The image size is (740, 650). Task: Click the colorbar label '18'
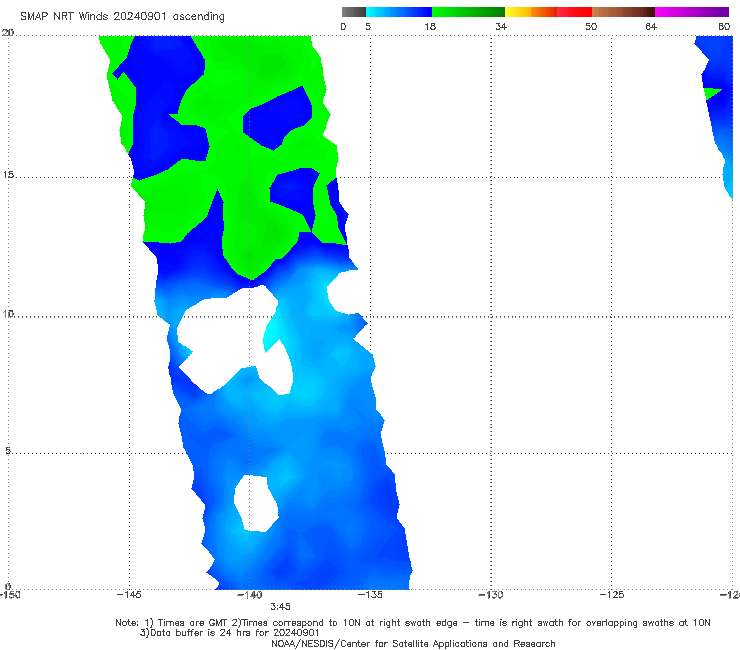(430, 26)
